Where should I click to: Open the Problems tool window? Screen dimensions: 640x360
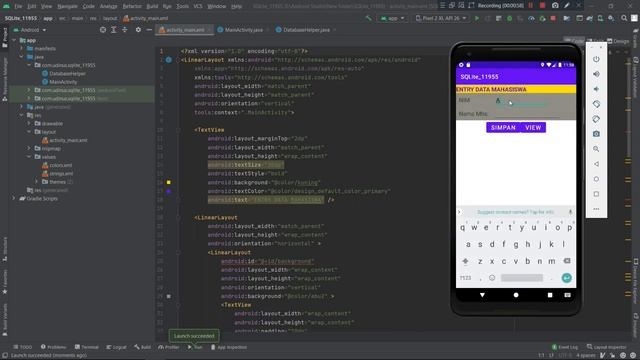point(53,347)
